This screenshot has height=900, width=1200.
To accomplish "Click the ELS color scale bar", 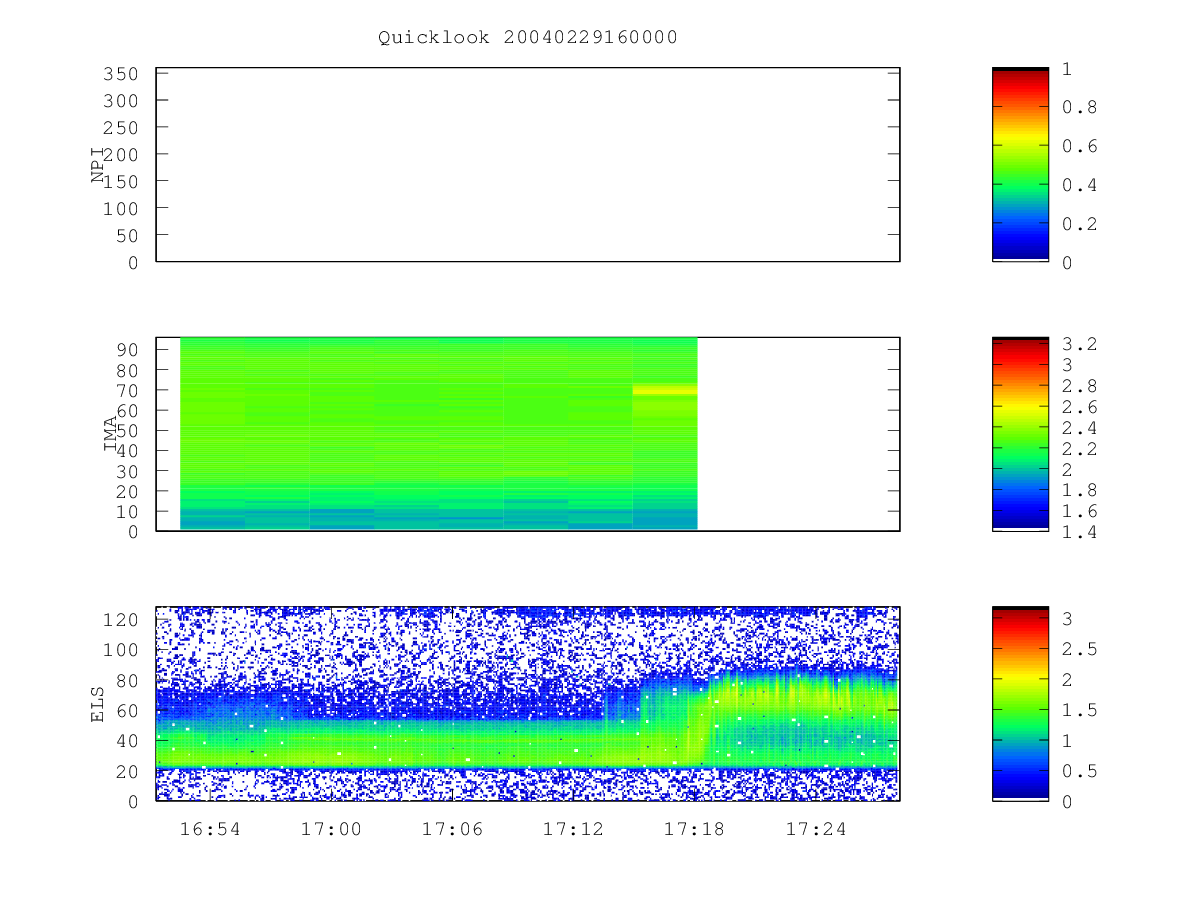I will [1020, 703].
